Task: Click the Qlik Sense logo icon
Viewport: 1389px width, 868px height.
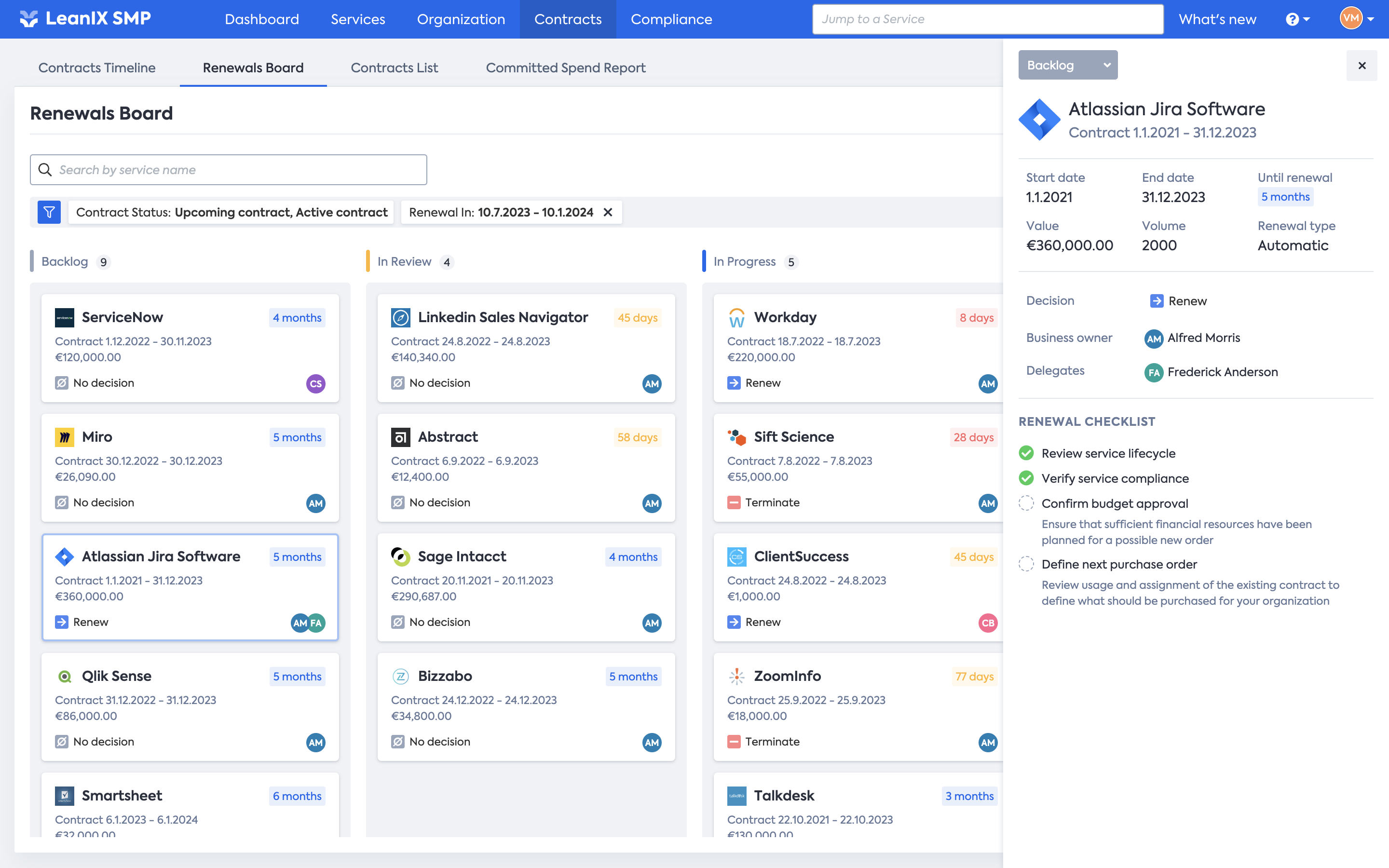Action: [x=64, y=676]
